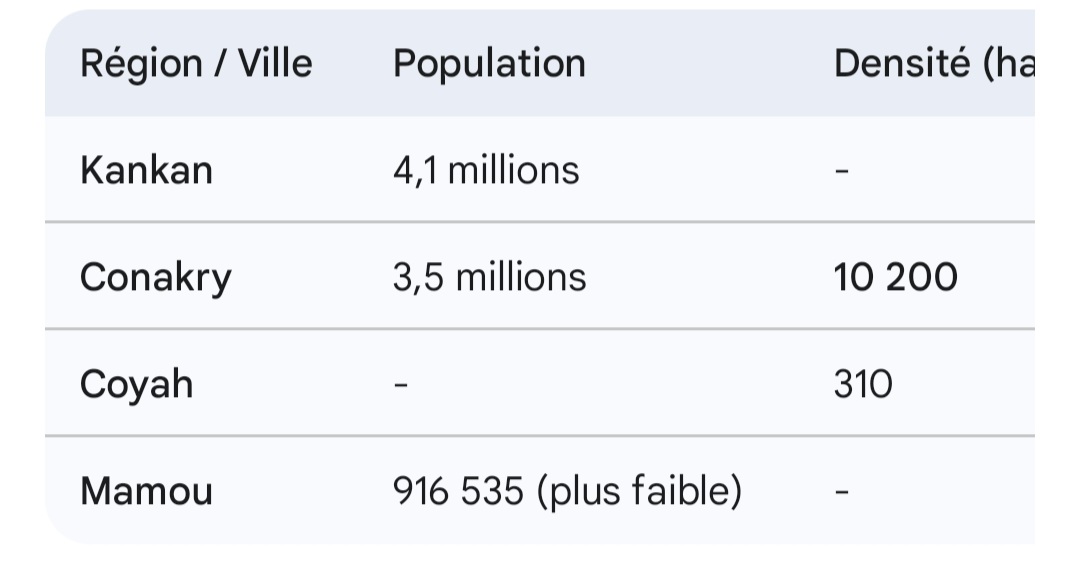Image resolution: width=1080 pixels, height=562 pixels.
Task: Click the word "millions" in Conakry's row
Action: pos(520,278)
